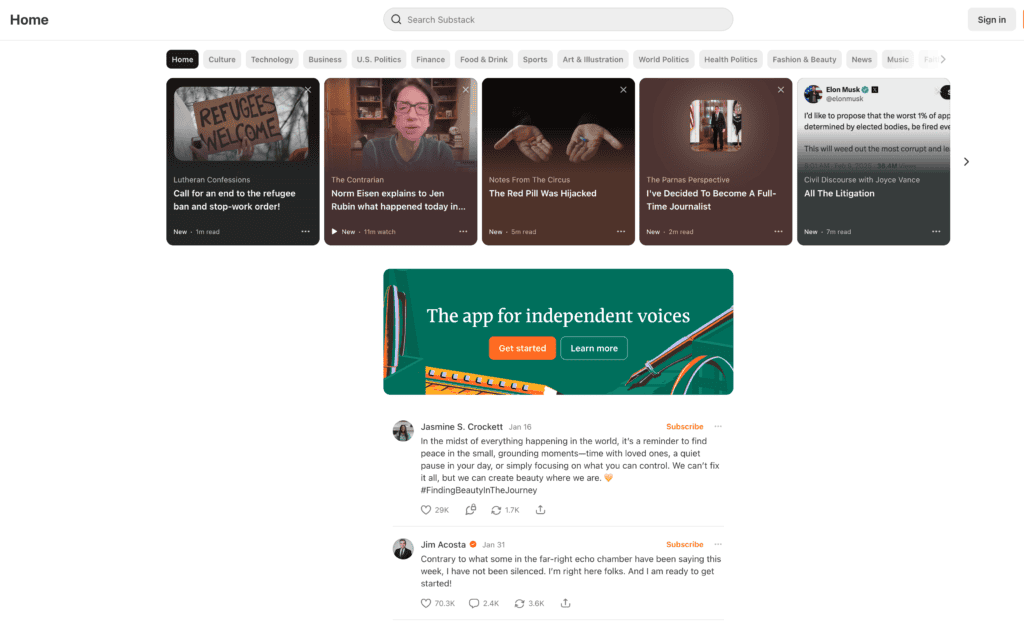The image size is (1024, 625).
Task: Open more options menu on Jim Acosta's note
Action: click(x=718, y=544)
